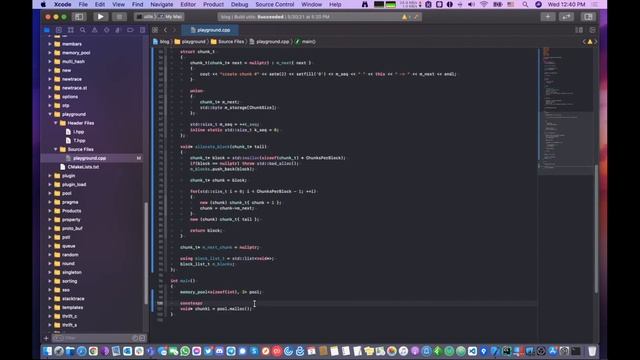Toggle the navigator sidebar visibility
This screenshot has height=360, width=640.
tap(79, 17)
